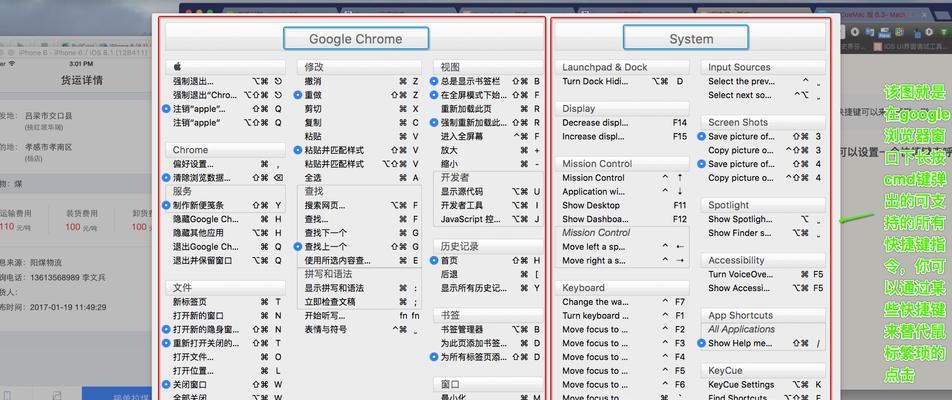Click the blue dot beside 关闭窗口

pyautogui.click(x=166, y=384)
